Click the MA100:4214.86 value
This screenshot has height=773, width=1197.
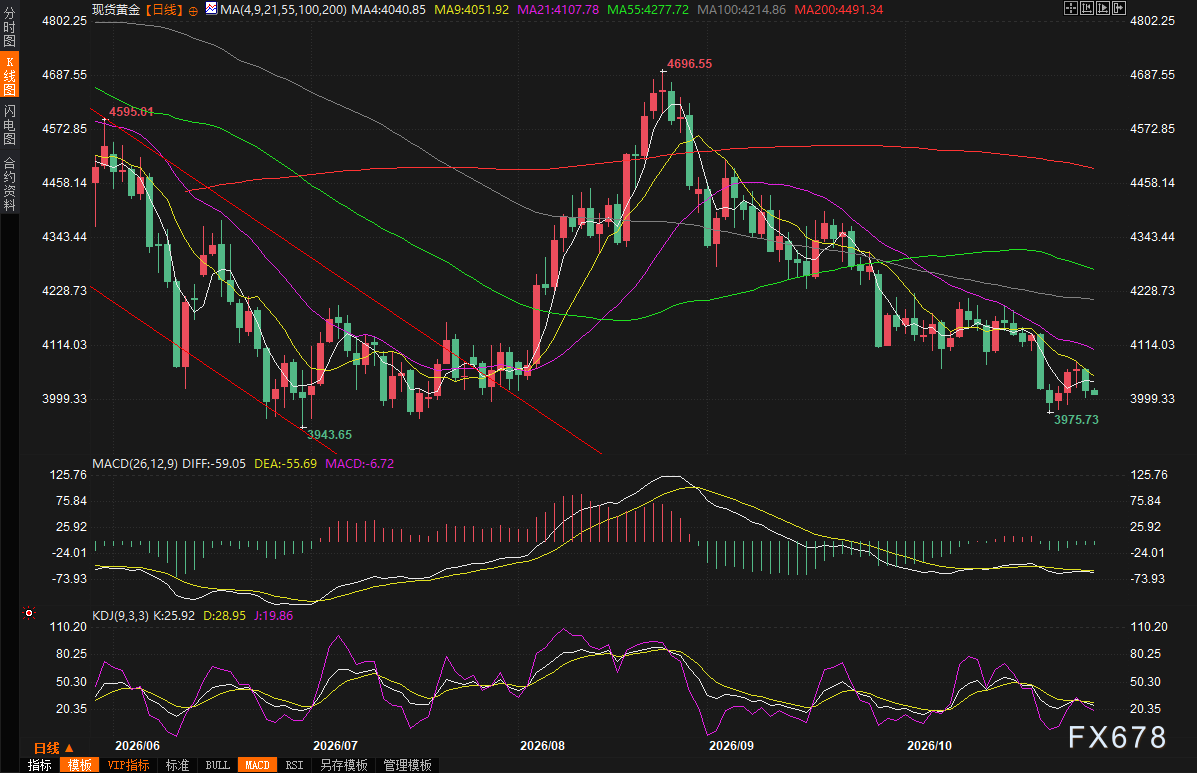pyautogui.click(x=742, y=10)
